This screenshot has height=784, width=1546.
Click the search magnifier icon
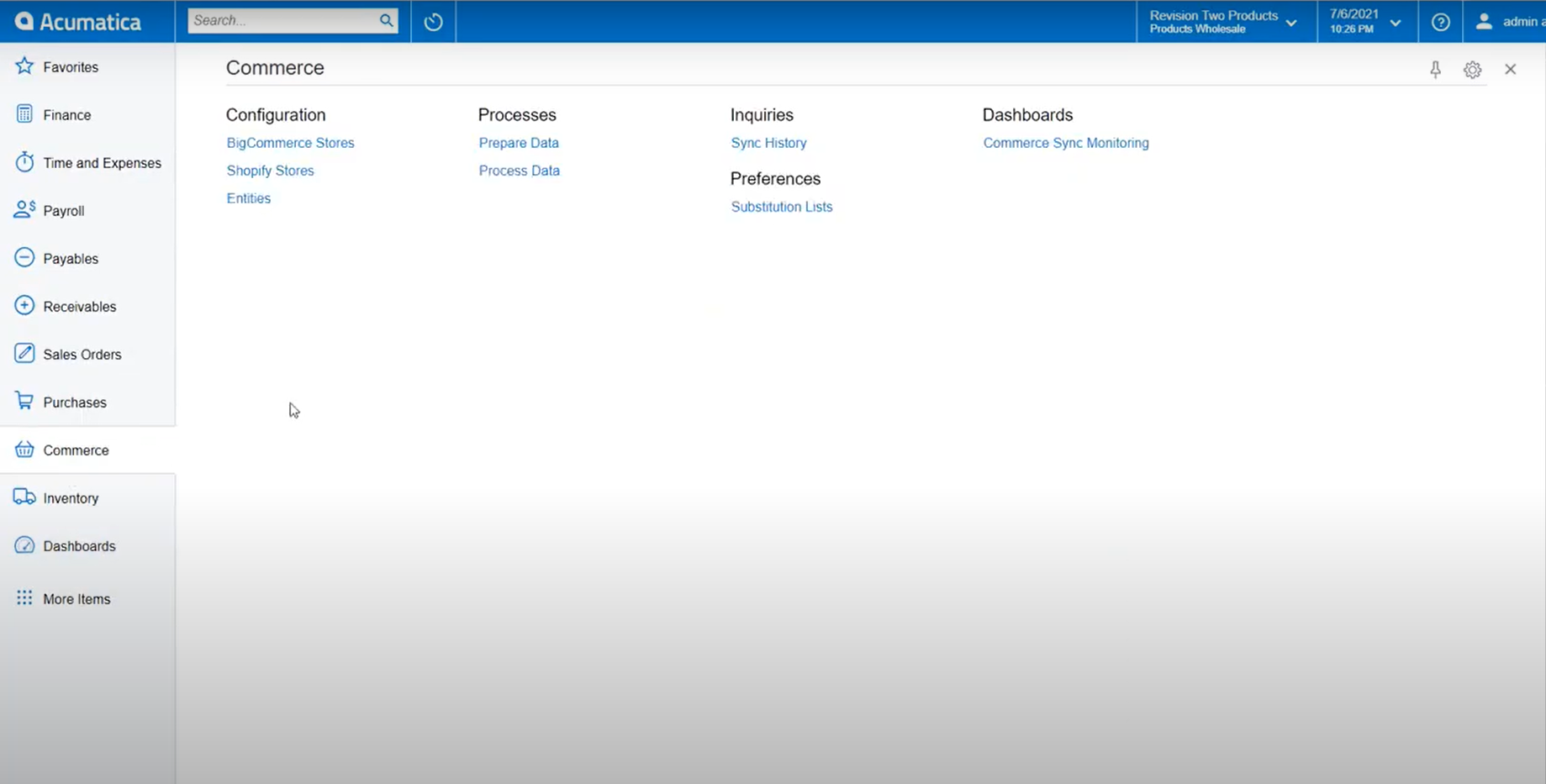pyautogui.click(x=386, y=20)
